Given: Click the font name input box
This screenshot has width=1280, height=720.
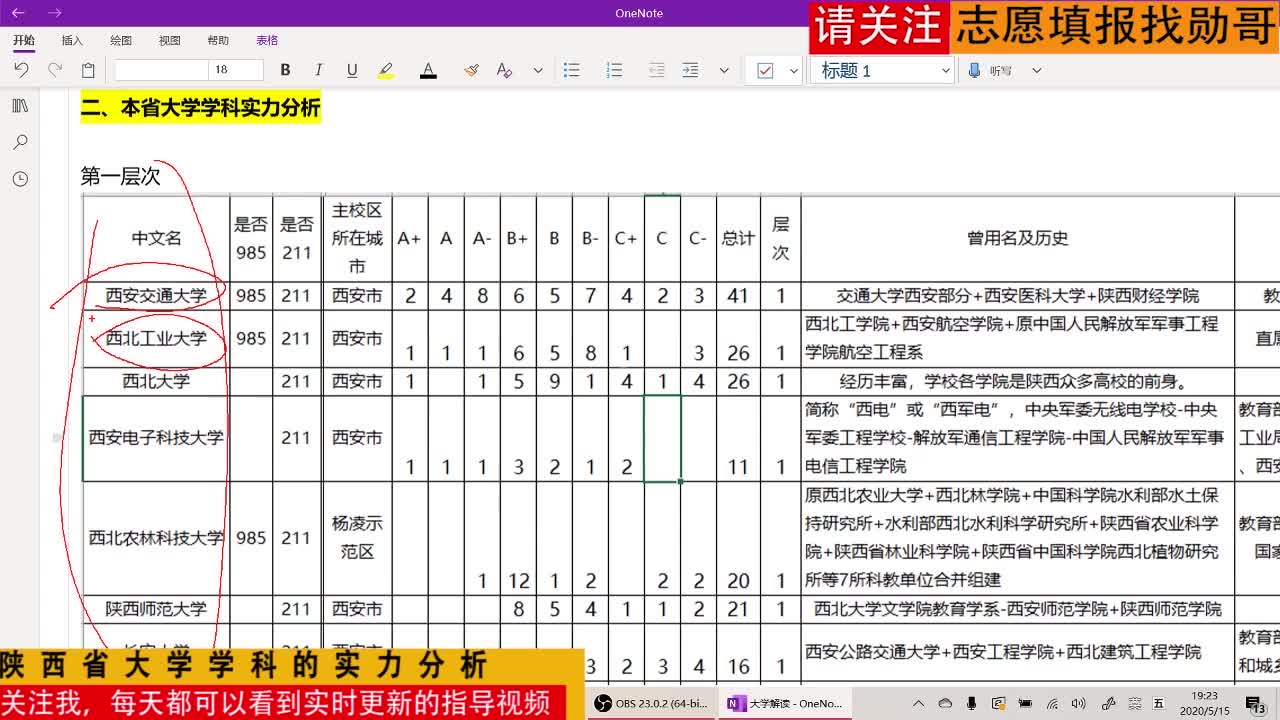Looking at the screenshot, I should click(x=161, y=70).
